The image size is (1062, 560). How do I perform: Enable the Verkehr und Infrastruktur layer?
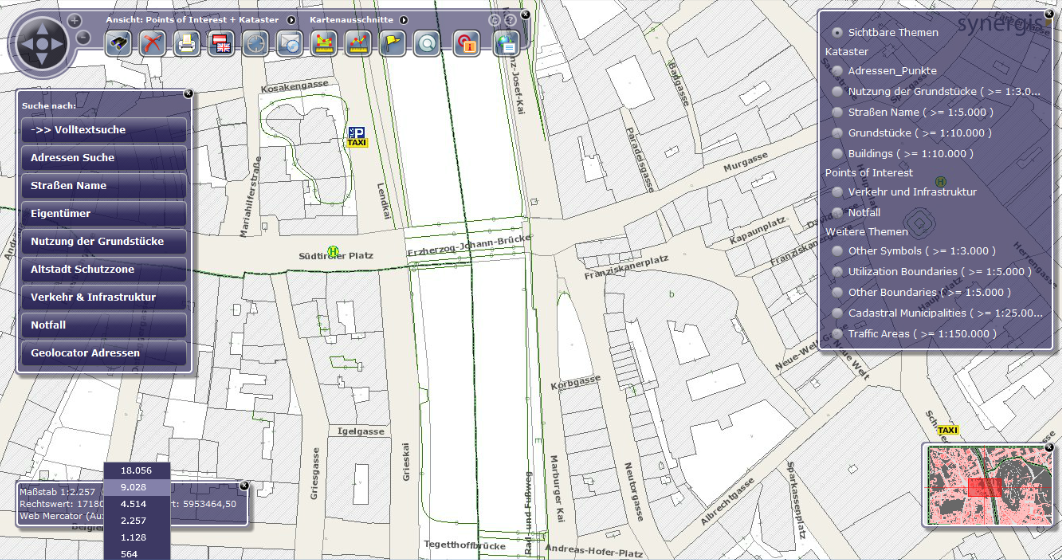pyautogui.click(x=837, y=192)
